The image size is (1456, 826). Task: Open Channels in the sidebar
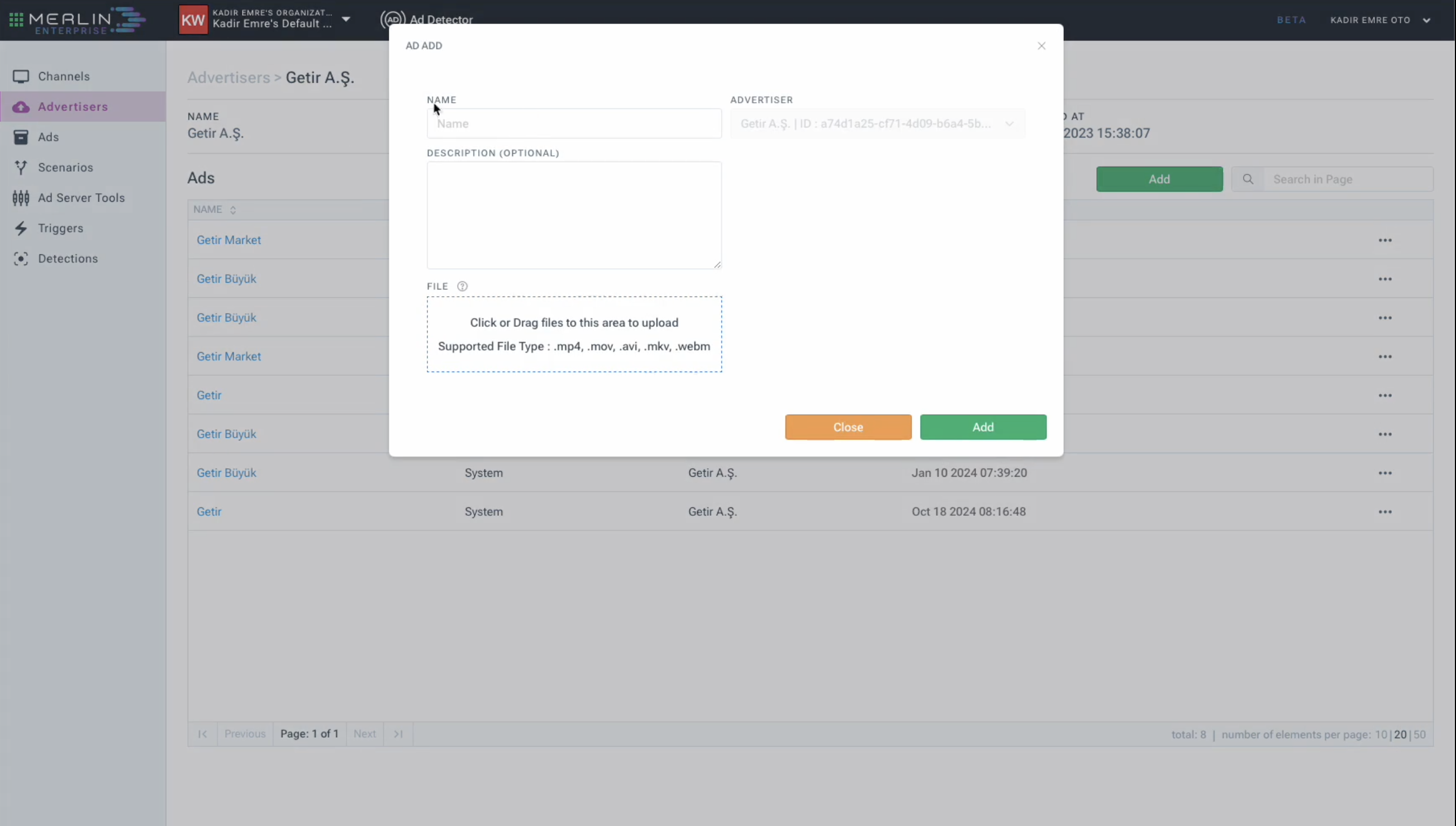(x=83, y=76)
